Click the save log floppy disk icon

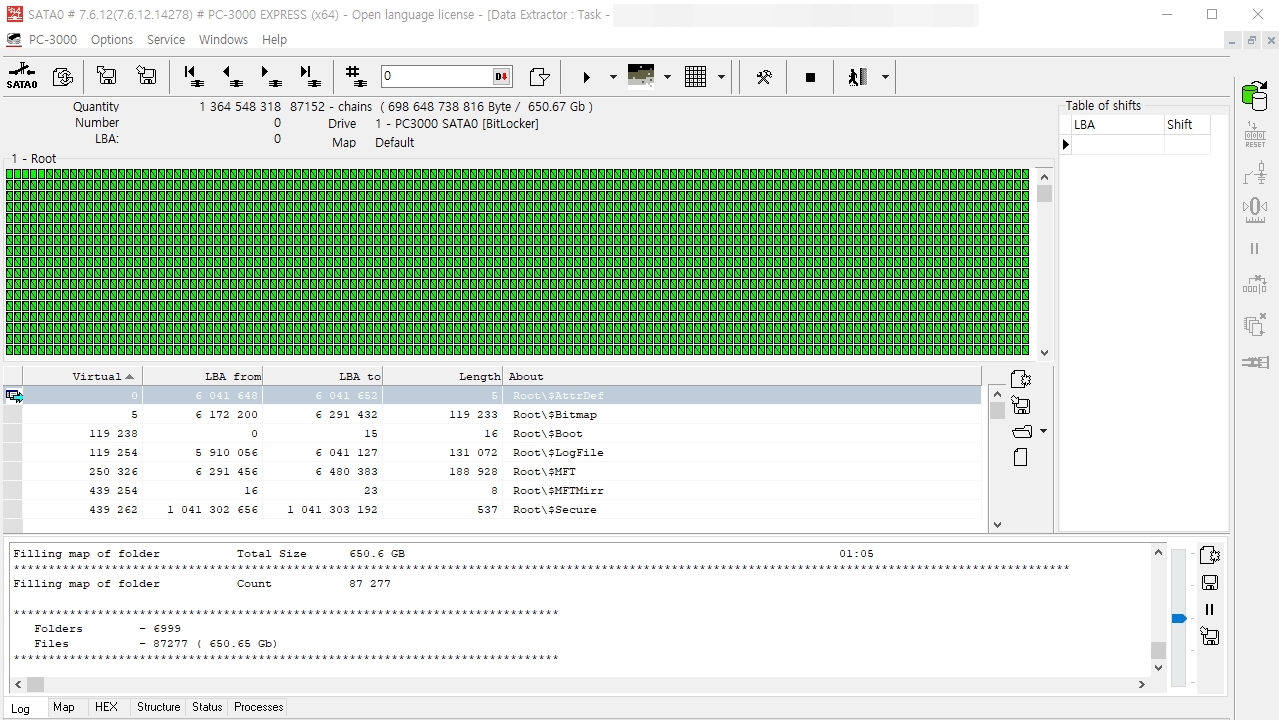pos(1209,582)
